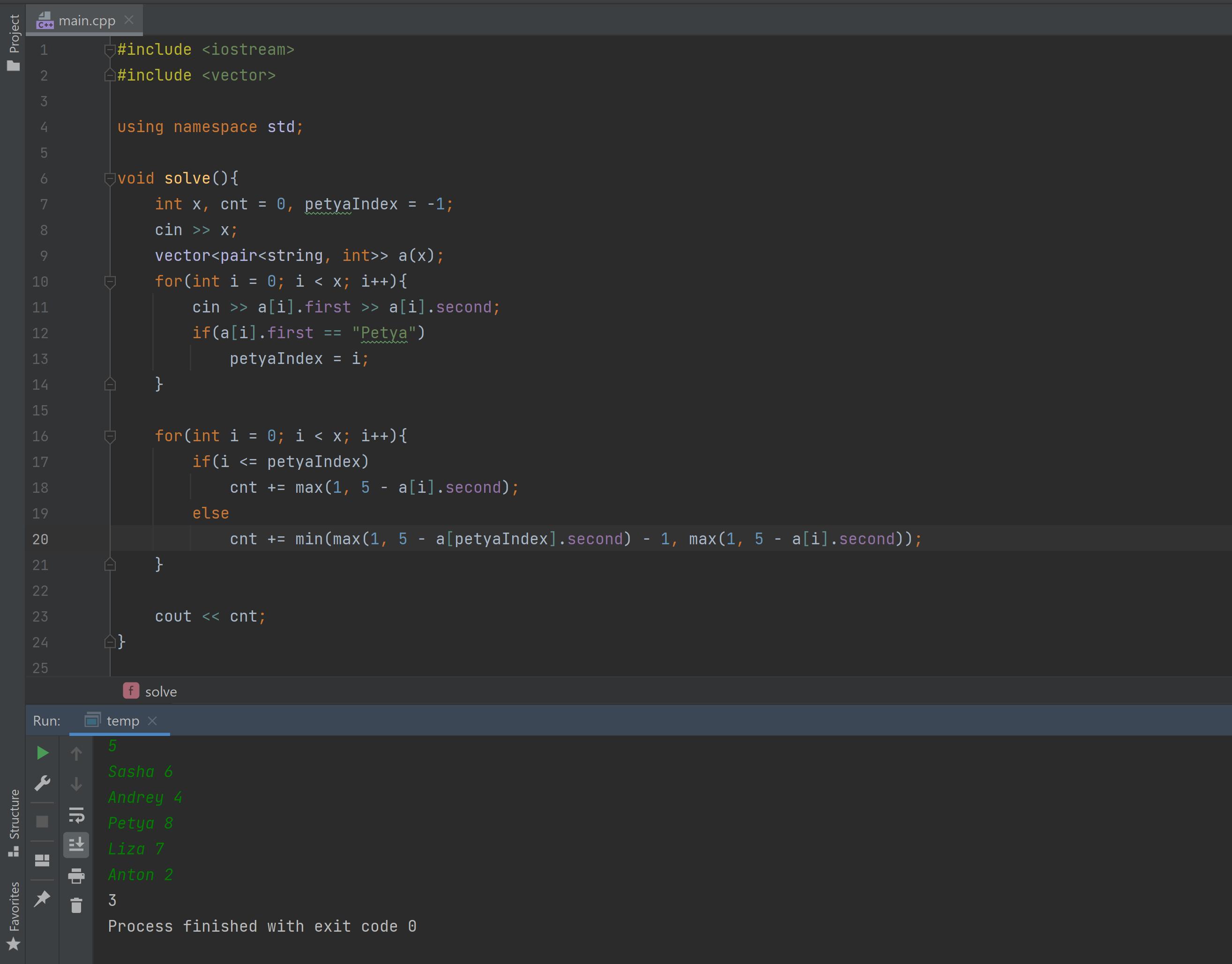Open the Favorites tool window
Viewport: 1232px width, 964px height.
tap(14, 915)
